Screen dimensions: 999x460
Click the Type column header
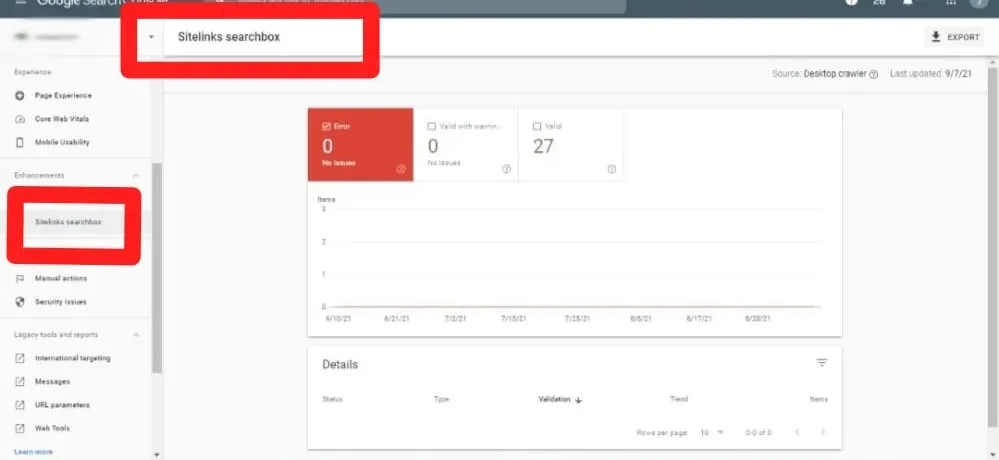(442, 399)
